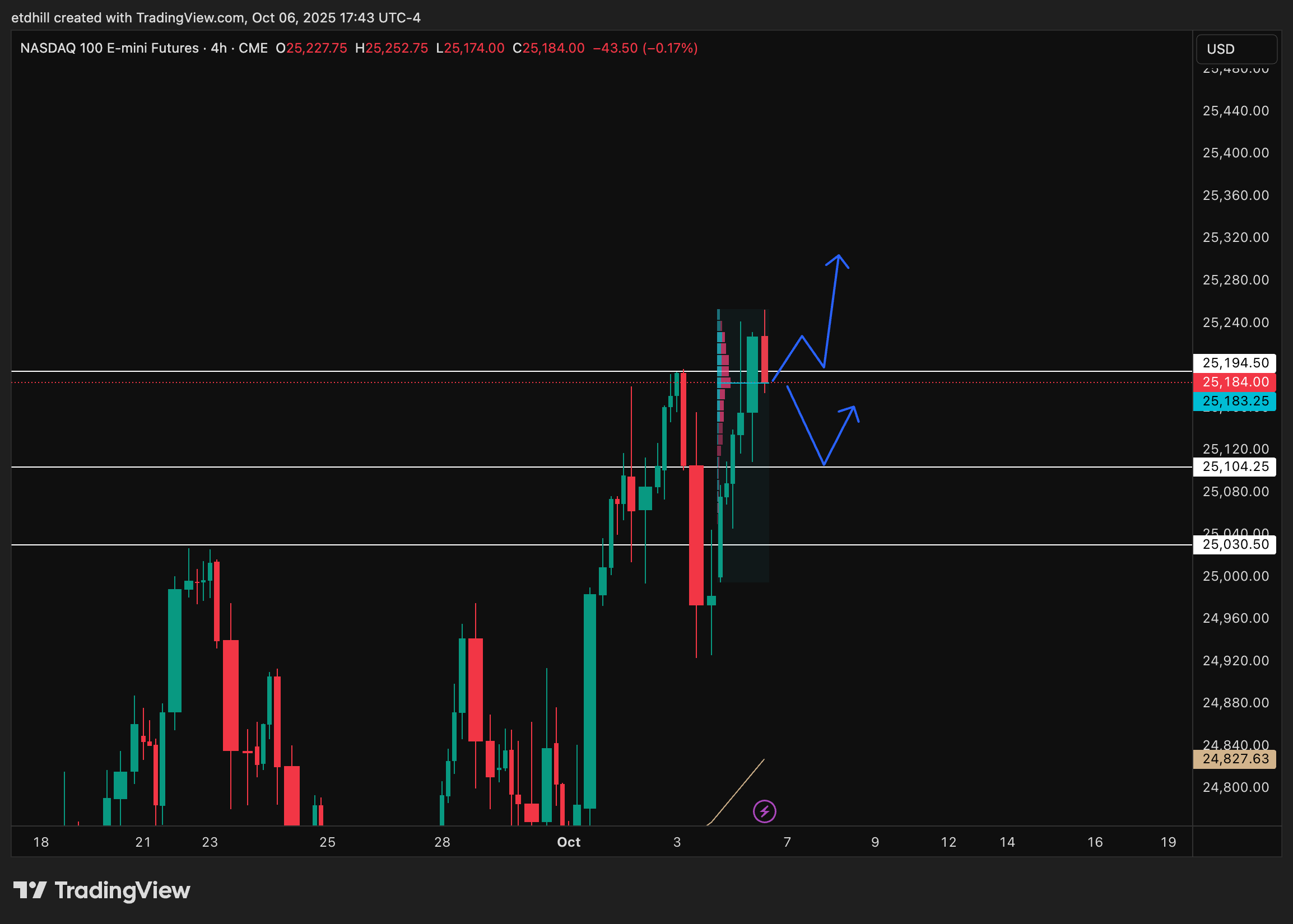Click the tan 24,827.63 price label
Viewport: 1293px width, 924px height.
1235,758
